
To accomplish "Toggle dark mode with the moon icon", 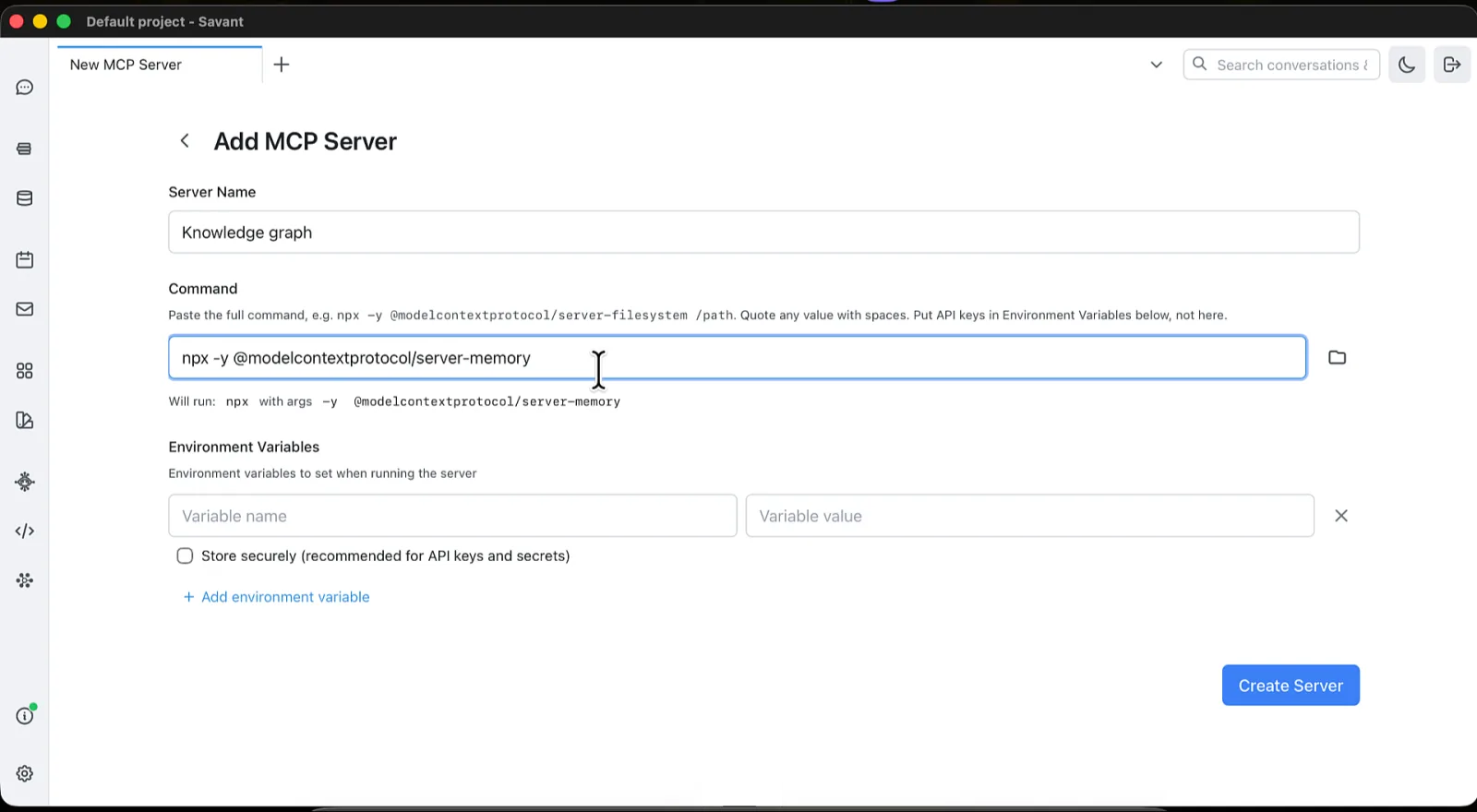I will pyautogui.click(x=1407, y=65).
